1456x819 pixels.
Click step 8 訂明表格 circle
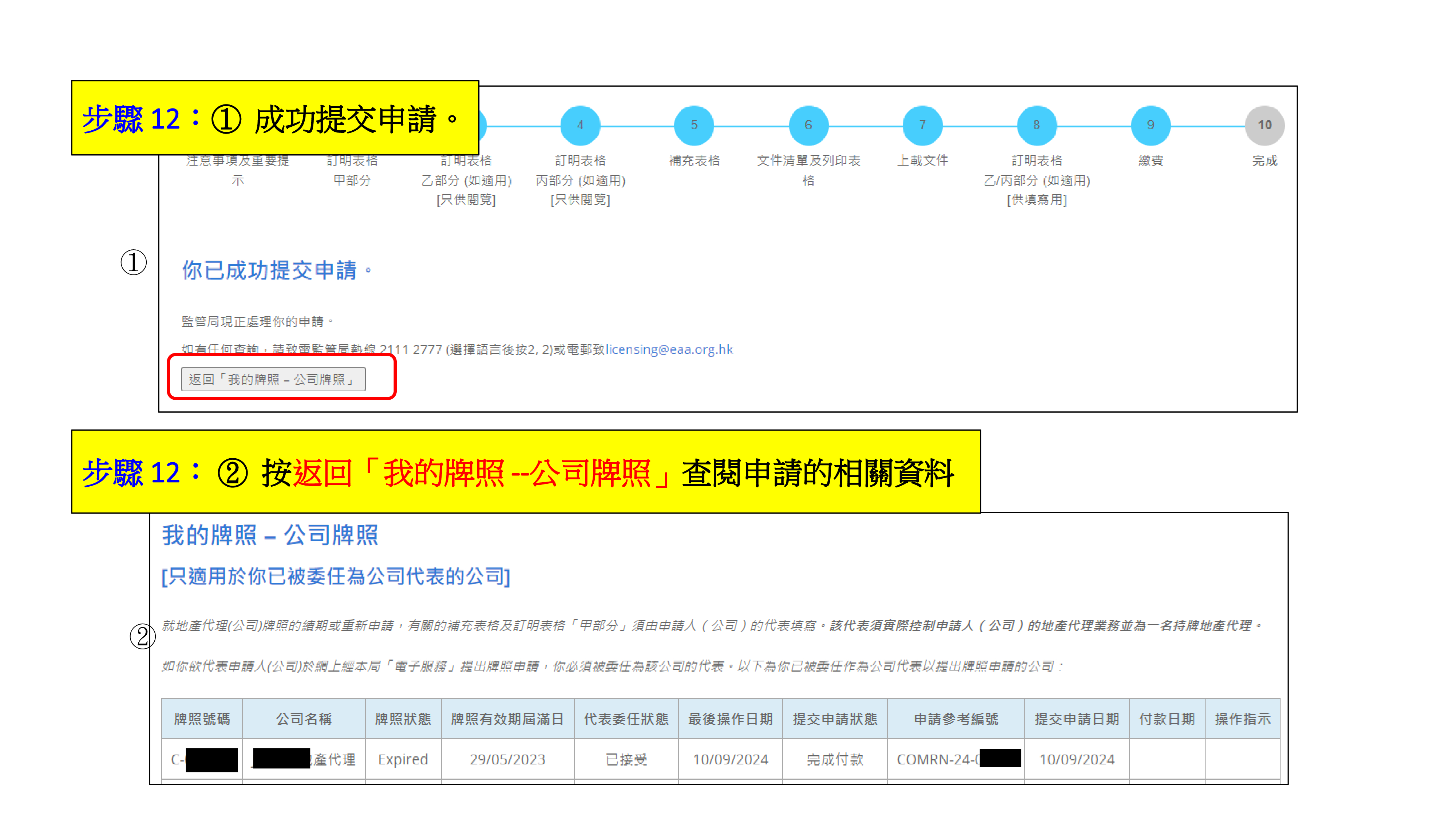(1037, 125)
